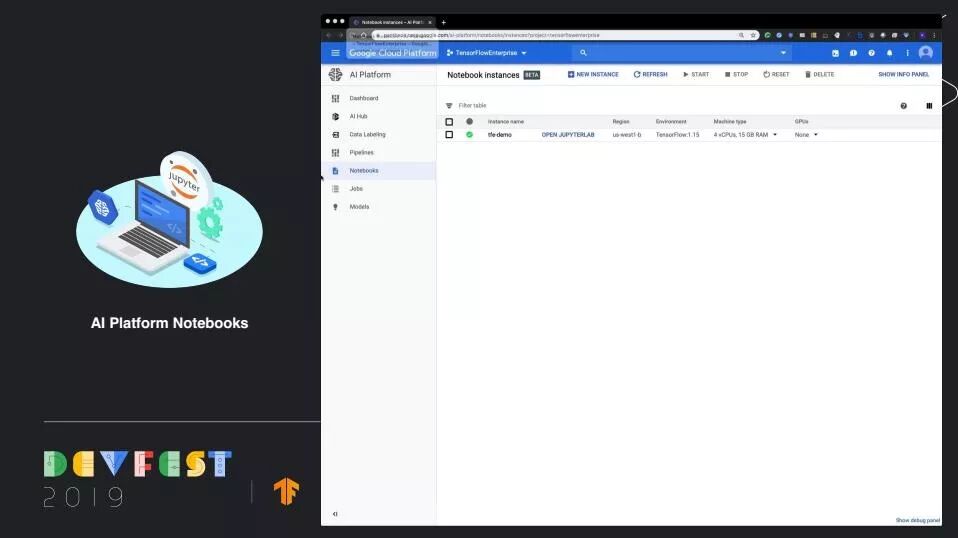Open the hamburger navigation menu
This screenshot has width=958, height=538.
tap(335, 53)
